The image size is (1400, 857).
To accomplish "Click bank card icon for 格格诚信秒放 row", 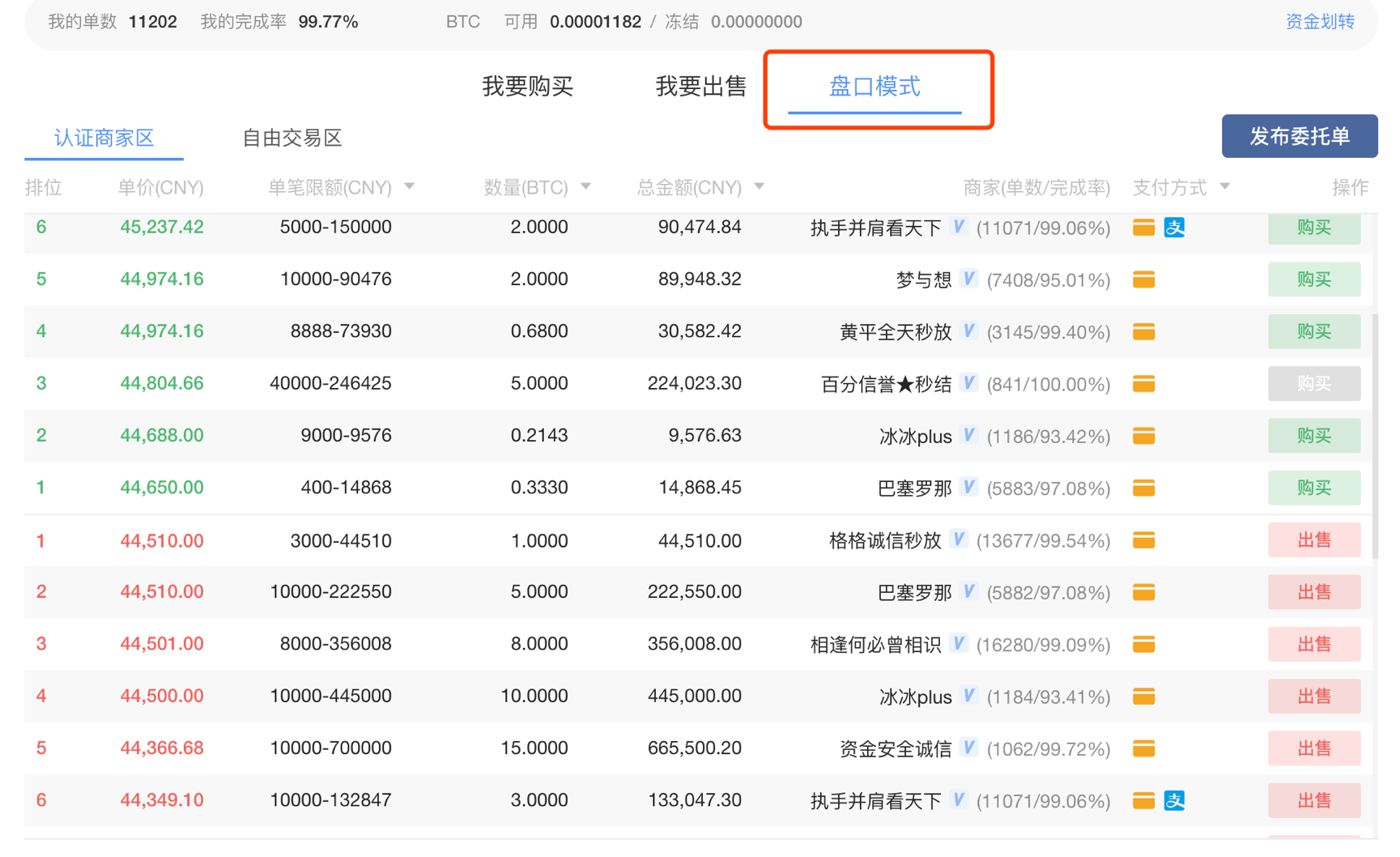I will click(1143, 540).
